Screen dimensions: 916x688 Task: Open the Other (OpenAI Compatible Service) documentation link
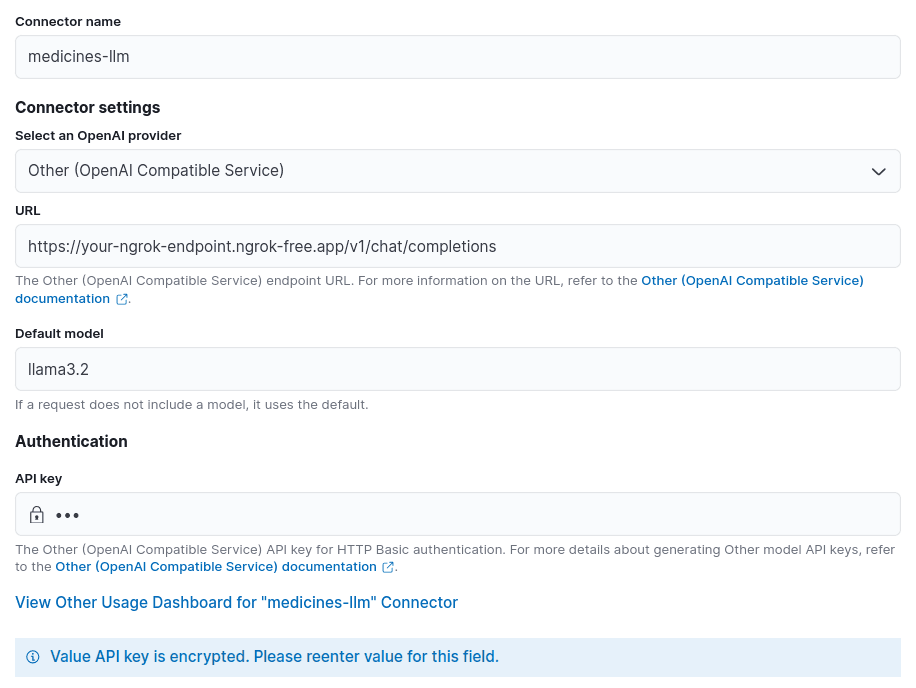[x=752, y=281]
